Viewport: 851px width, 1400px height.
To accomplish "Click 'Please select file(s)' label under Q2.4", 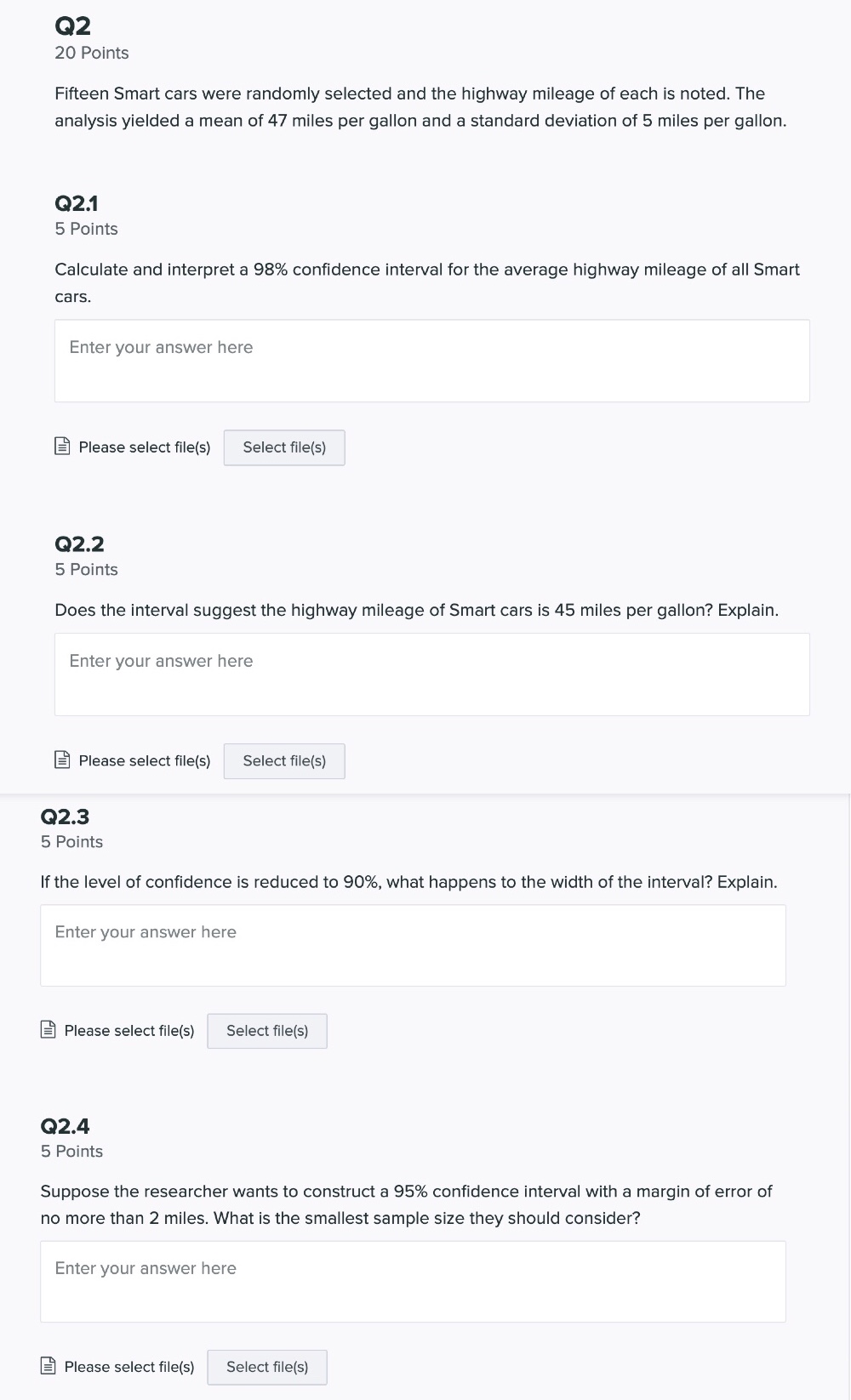I will [129, 1367].
